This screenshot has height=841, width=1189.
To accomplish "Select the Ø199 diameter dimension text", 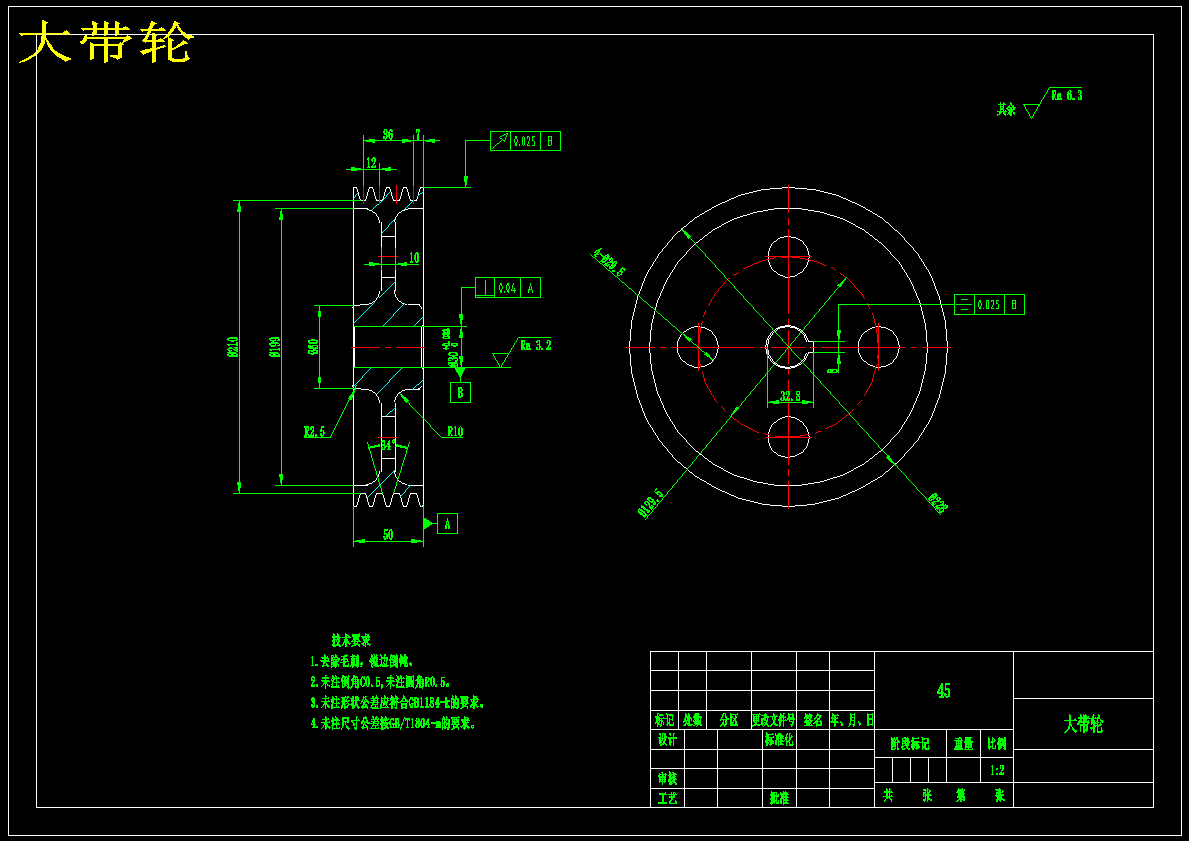I will 274,347.
